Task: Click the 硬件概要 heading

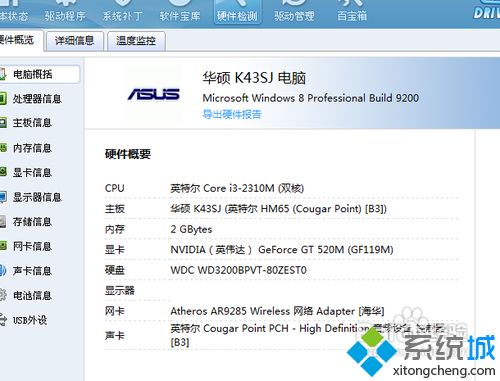Action: pos(128,154)
